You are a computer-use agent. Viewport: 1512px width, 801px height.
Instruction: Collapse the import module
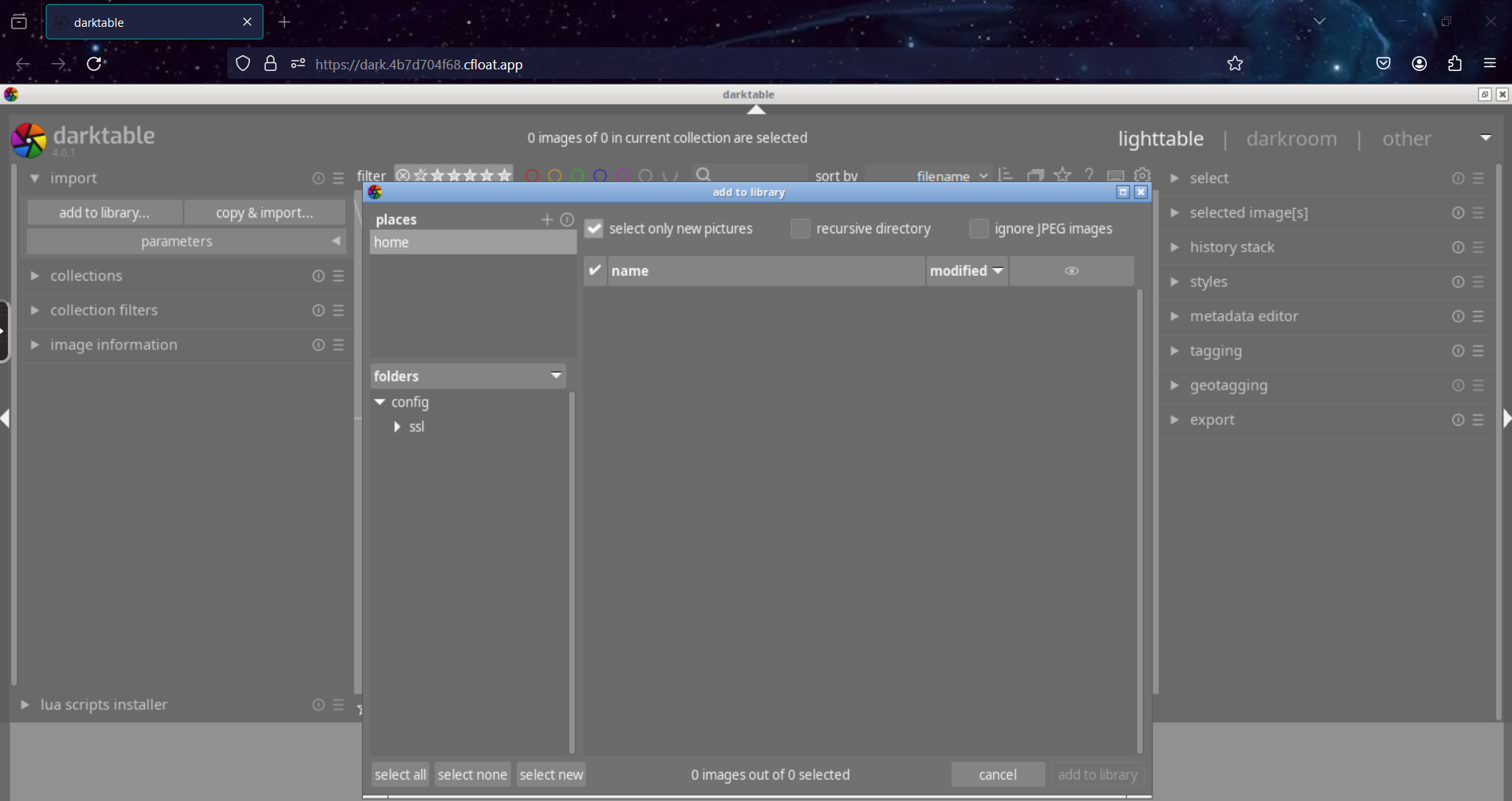pos(35,178)
